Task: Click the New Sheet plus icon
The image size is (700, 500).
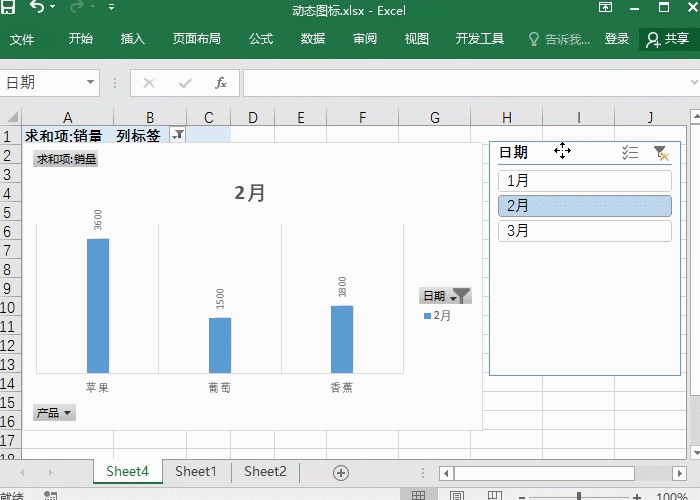Action: (341, 473)
